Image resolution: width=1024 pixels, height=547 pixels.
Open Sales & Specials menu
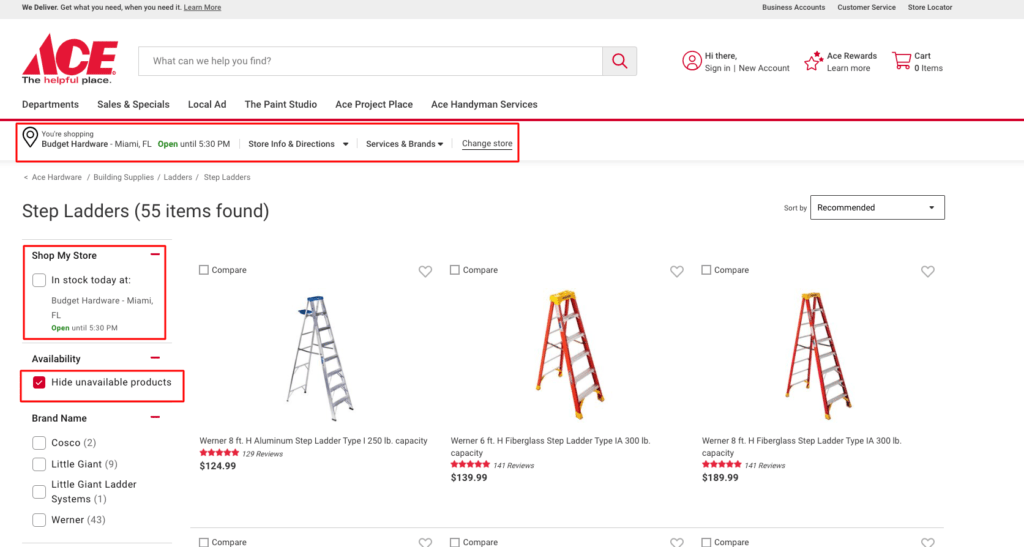[x=133, y=104]
